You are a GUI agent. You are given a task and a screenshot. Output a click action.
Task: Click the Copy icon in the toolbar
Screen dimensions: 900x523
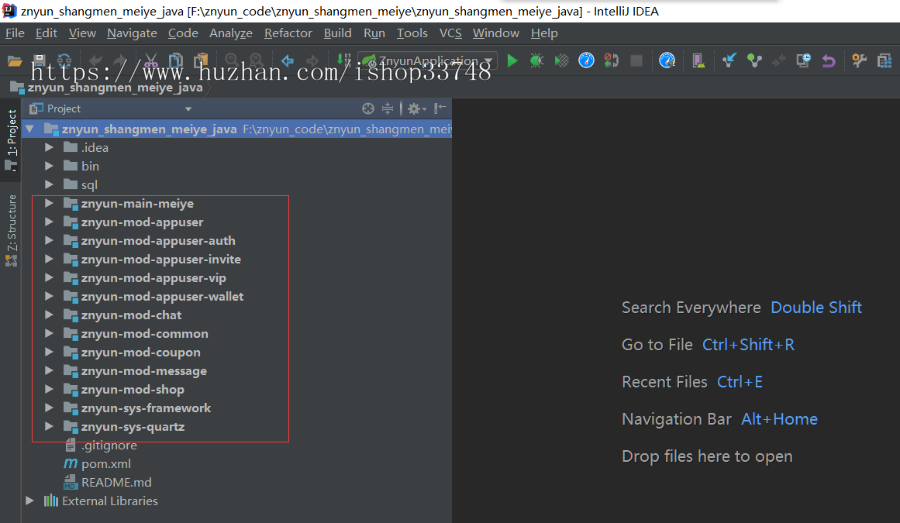click(x=176, y=61)
